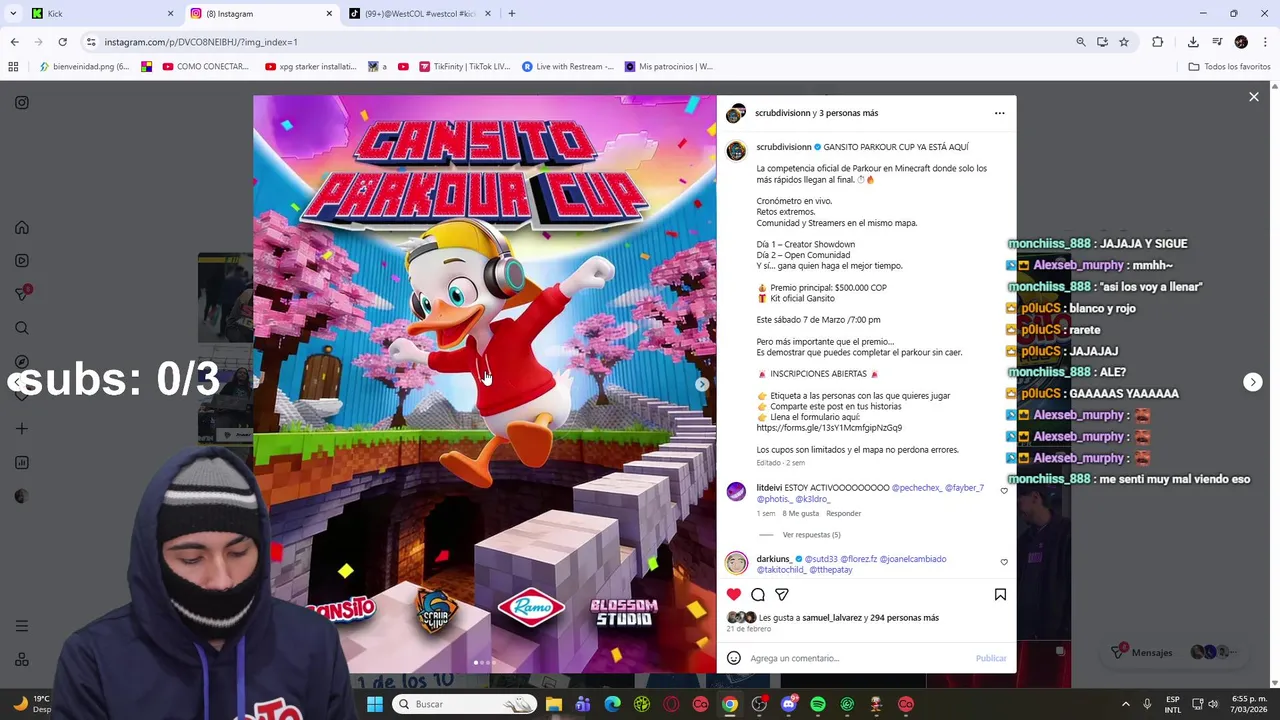Open mention @pechechex_ in comment
This screenshot has height=720, width=1280.
916,488
